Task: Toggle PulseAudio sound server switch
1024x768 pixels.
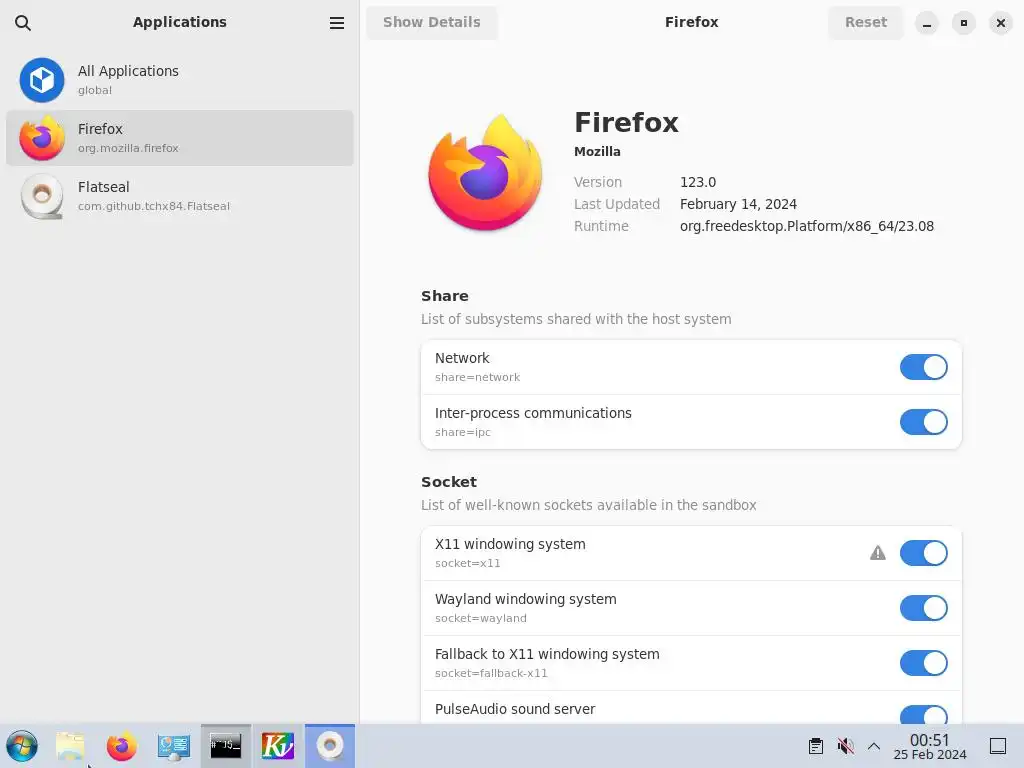Action: 923,714
